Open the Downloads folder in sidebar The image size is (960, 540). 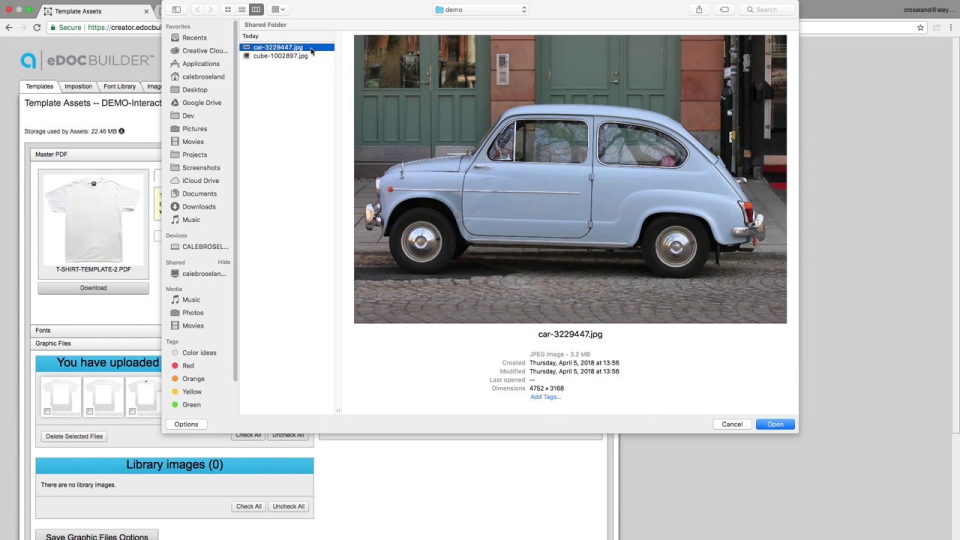(x=198, y=207)
